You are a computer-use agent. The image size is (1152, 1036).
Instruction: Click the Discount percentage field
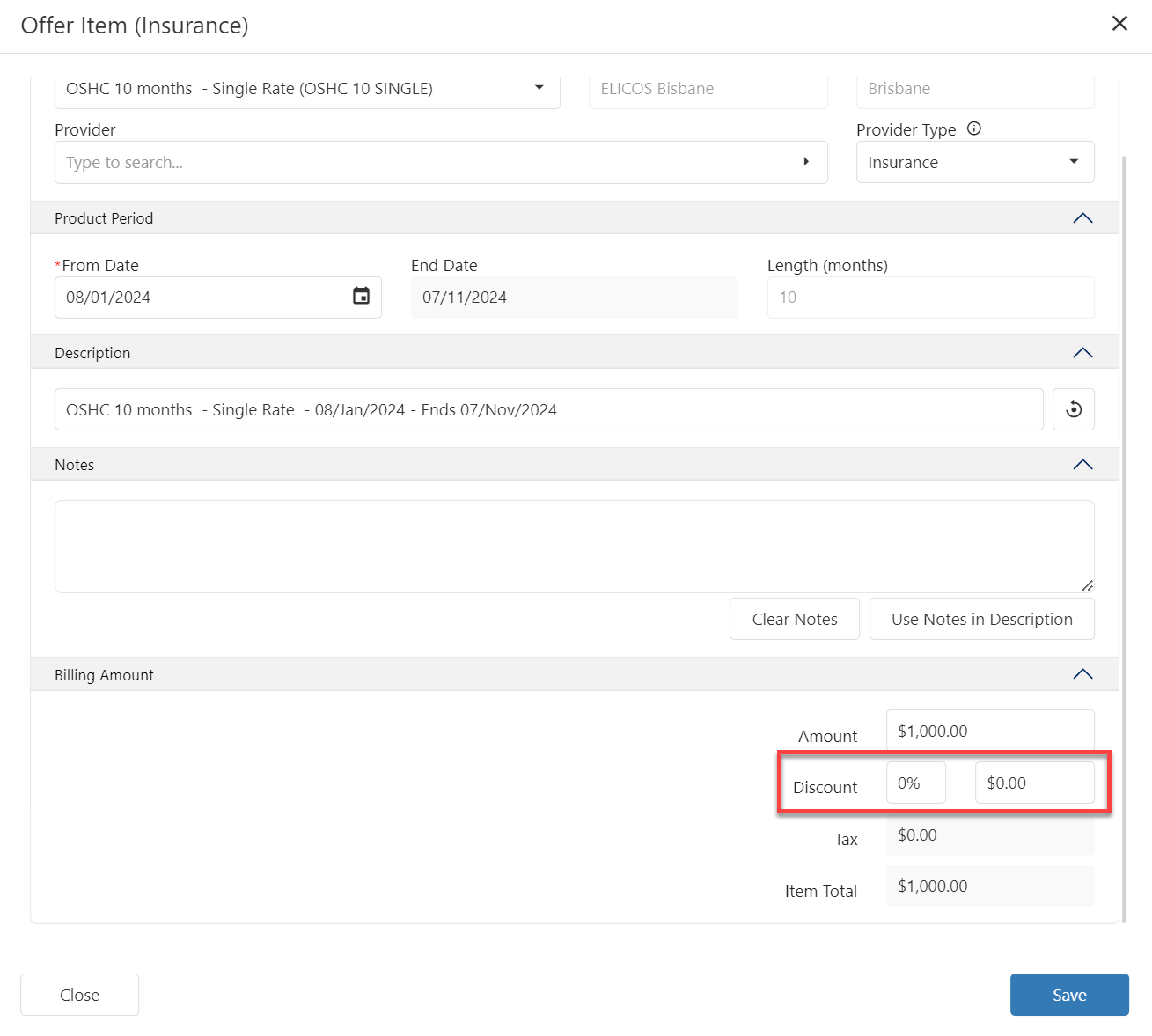(915, 783)
